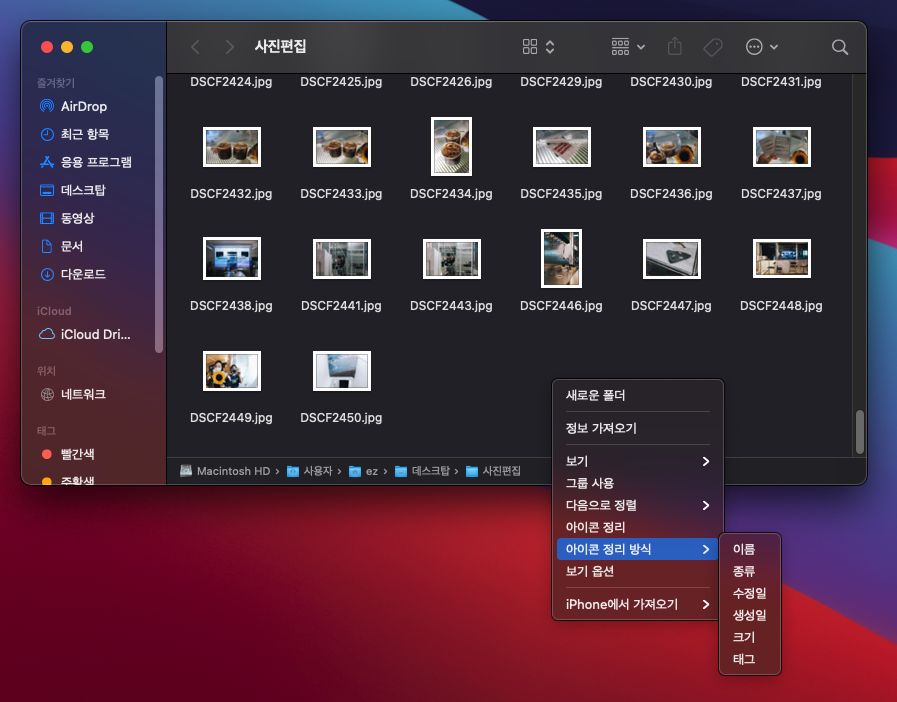The height and width of the screenshot is (702, 897).
Task: Click Macintosh HD in the path bar
Action: pyautogui.click(x=225, y=471)
